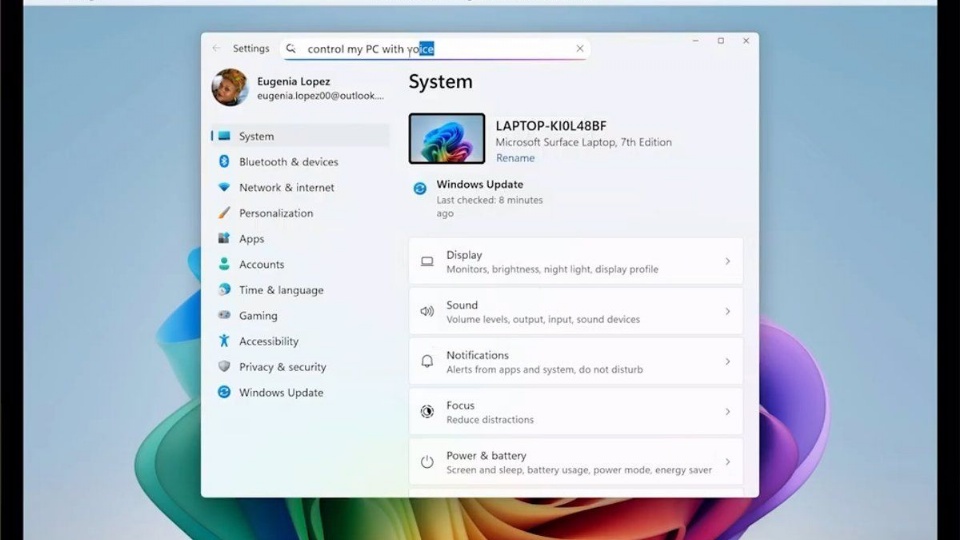
Task: Click the Gaming controller icon
Action: (224, 315)
